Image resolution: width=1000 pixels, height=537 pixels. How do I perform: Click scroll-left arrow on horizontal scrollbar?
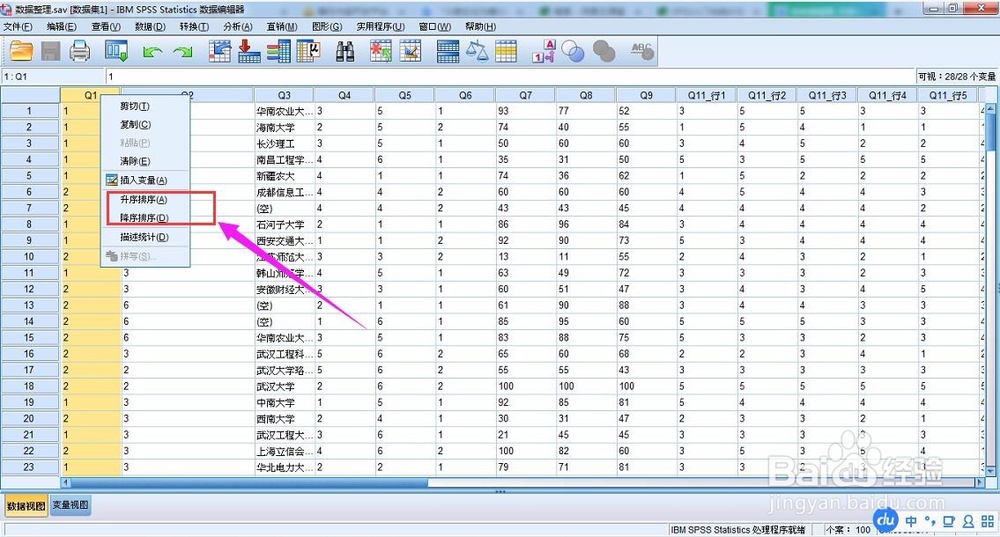pos(65,483)
